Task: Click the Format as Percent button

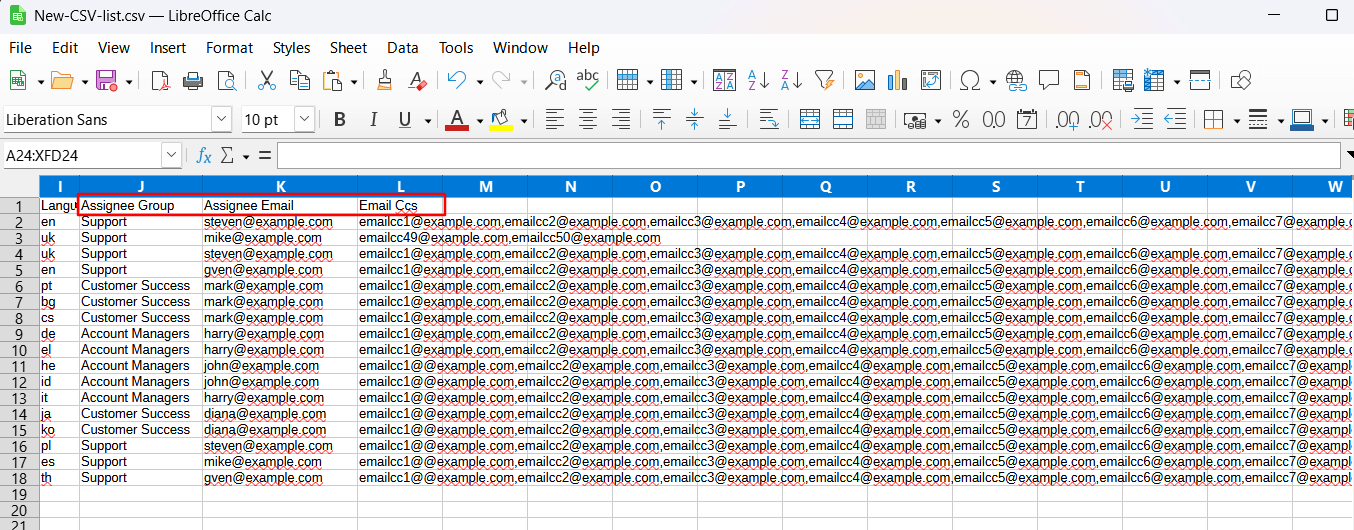Action: coord(961,120)
